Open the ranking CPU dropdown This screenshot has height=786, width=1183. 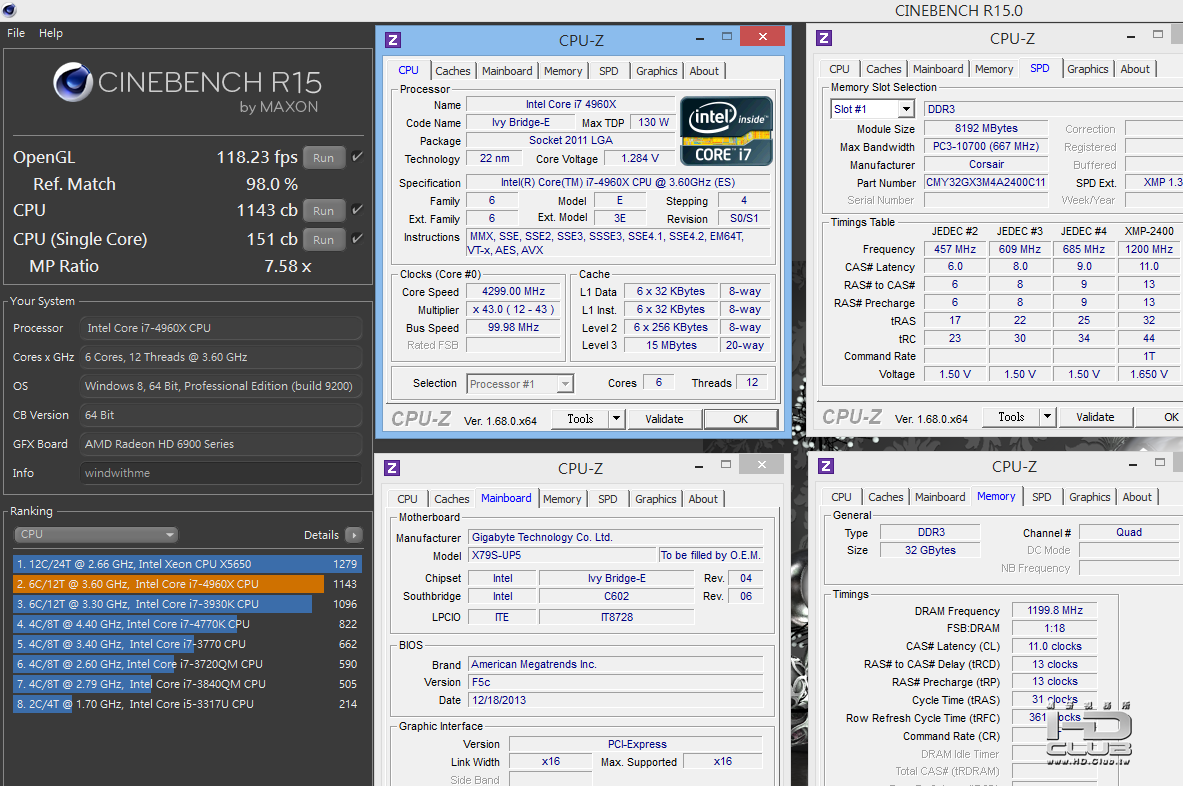(96, 534)
